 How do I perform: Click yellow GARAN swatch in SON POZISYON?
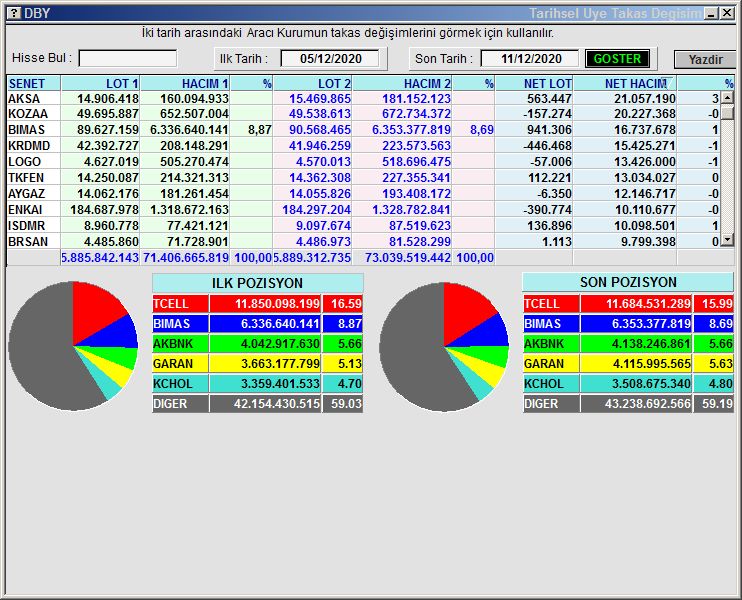tap(551, 363)
